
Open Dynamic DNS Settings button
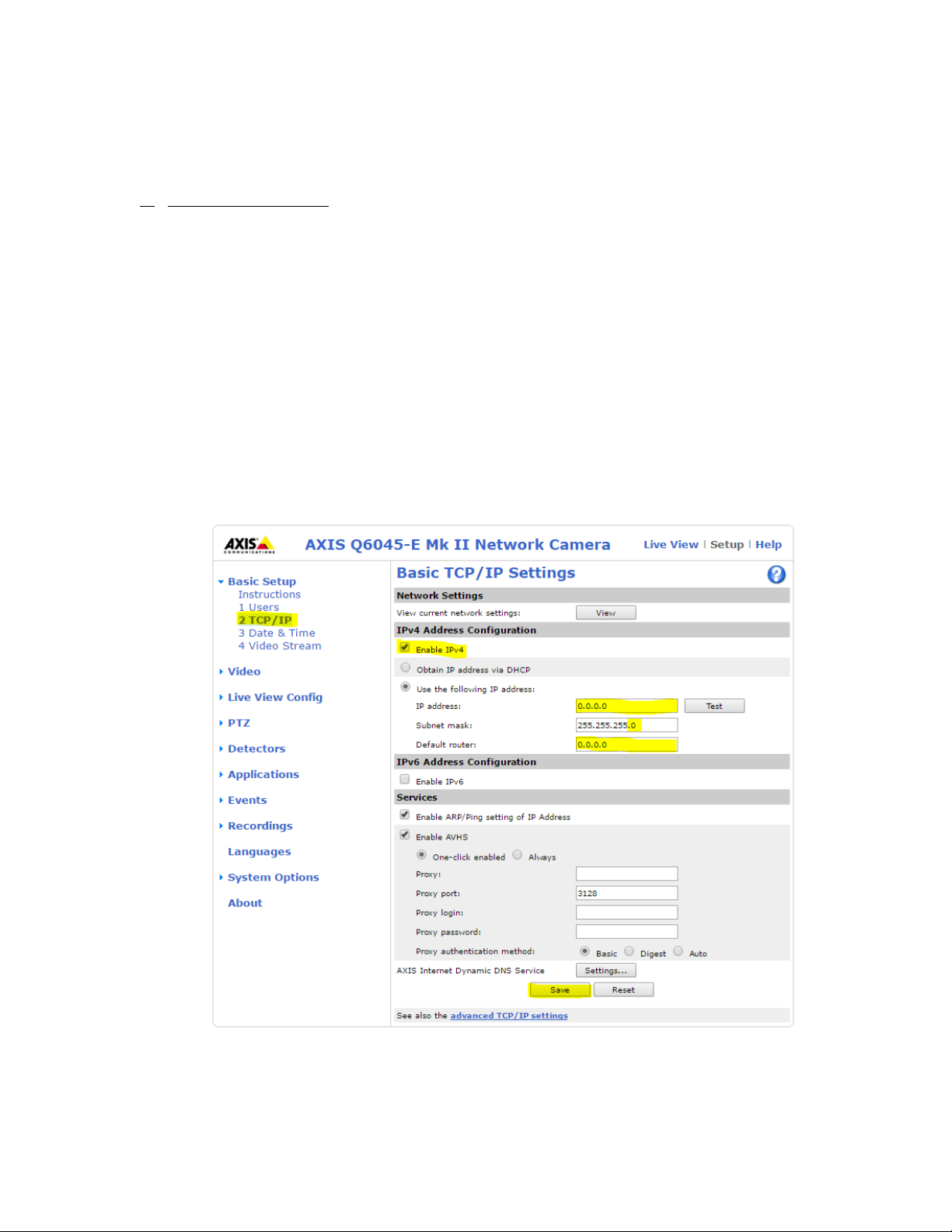click(x=605, y=971)
